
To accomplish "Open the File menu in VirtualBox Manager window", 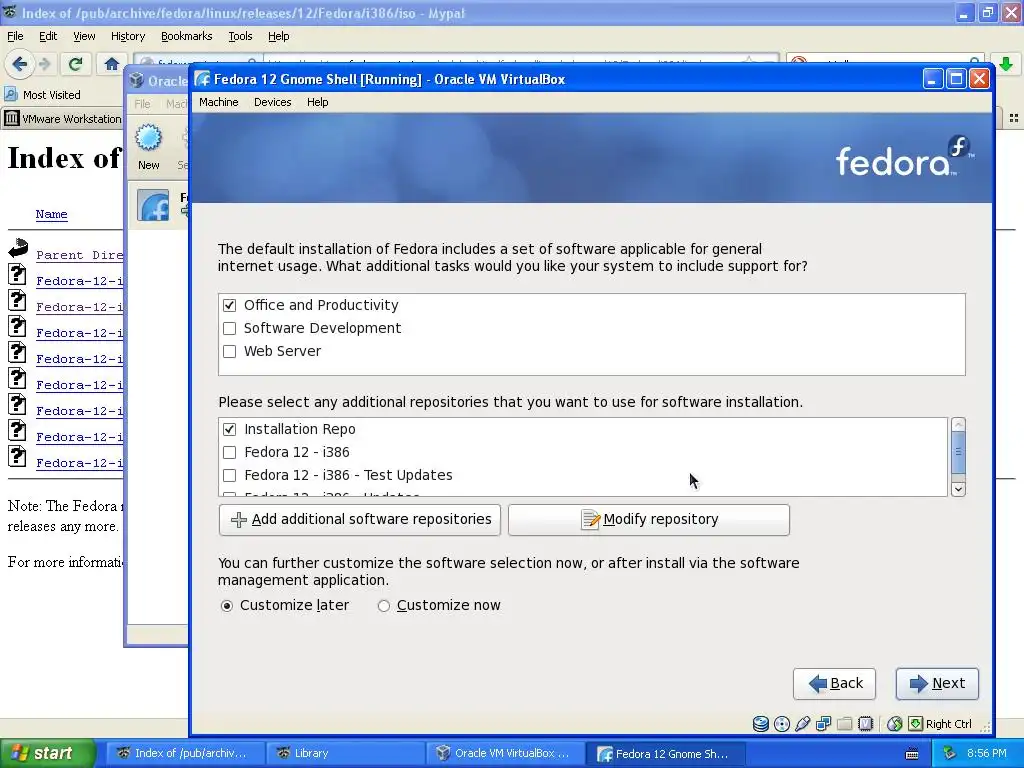I will pos(142,103).
